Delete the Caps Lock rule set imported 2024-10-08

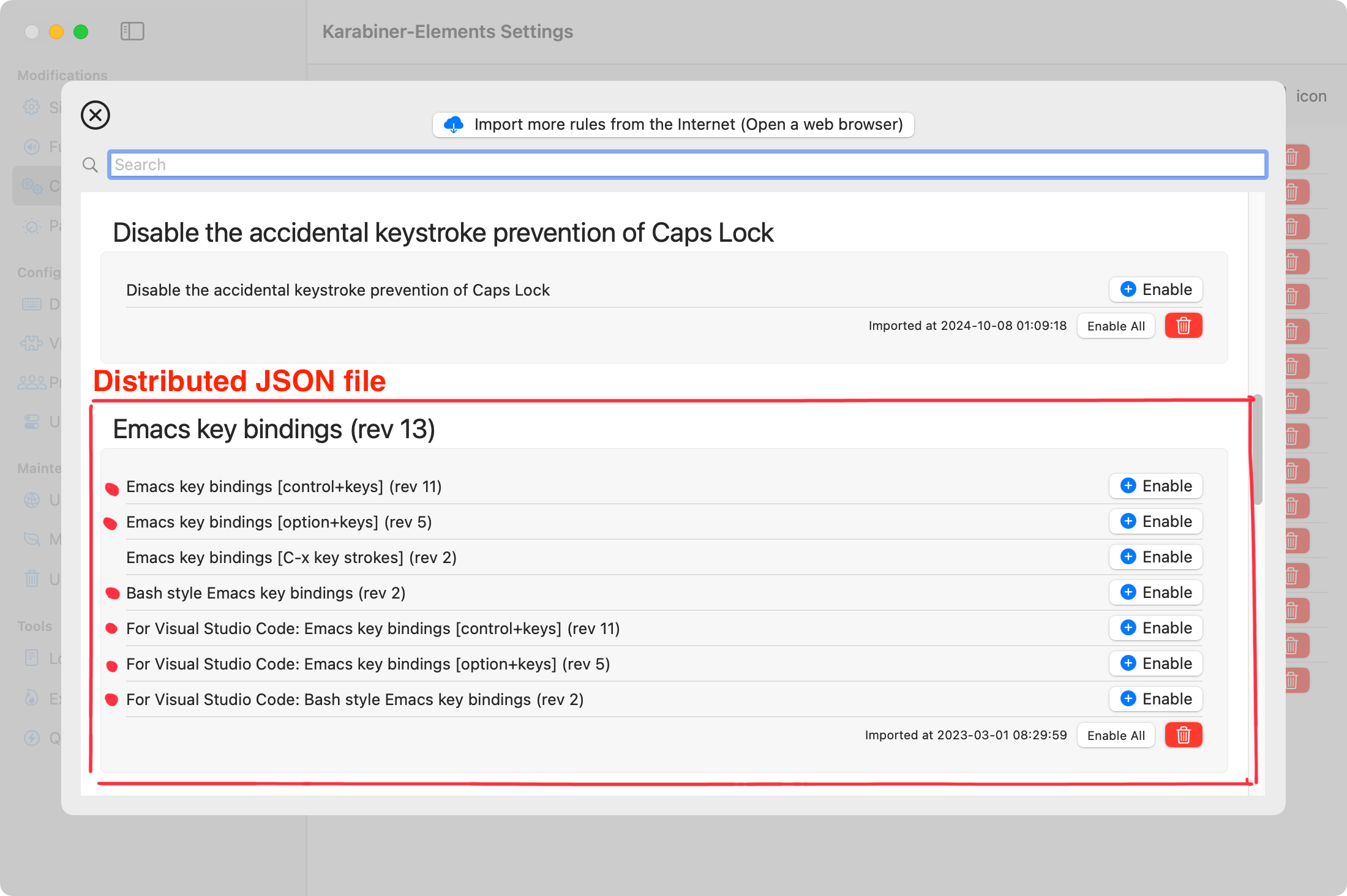1183,326
